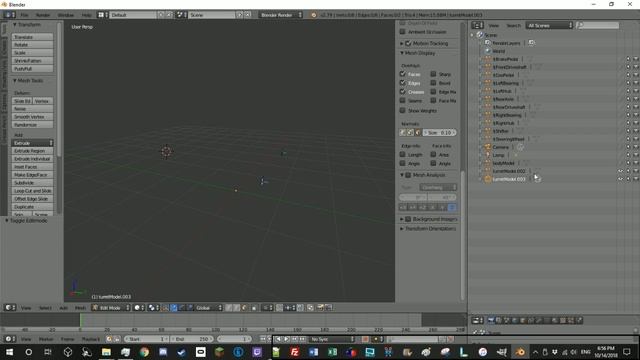Click the timeline End frame field
The width and height of the screenshot is (640, 360).
click(191, 339)
